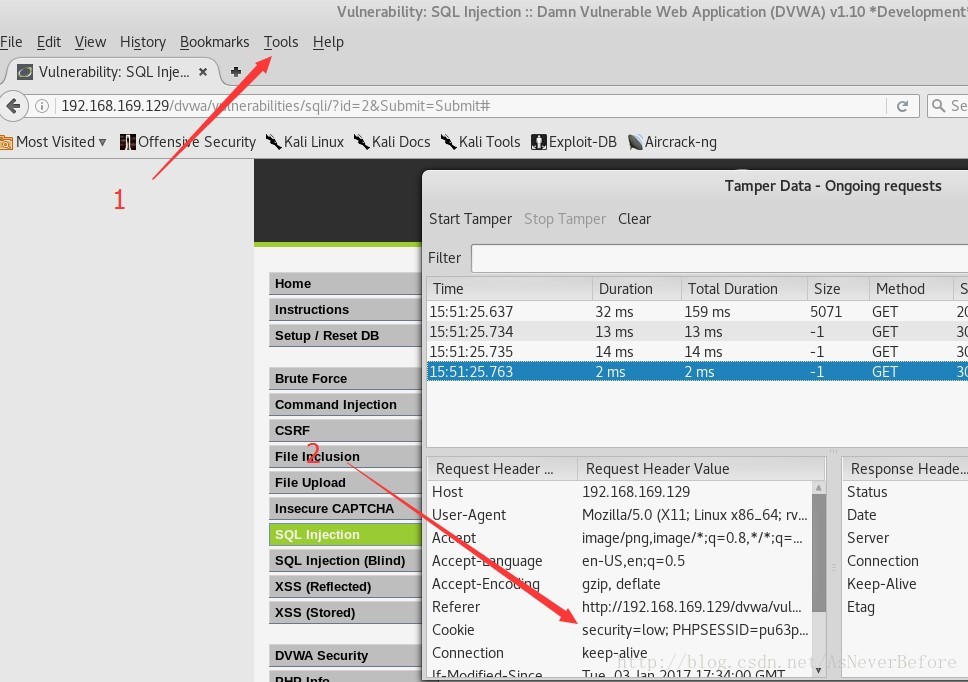Open XSS (Stored) page
Screen dimensions: 968x682
click(346, 612)
